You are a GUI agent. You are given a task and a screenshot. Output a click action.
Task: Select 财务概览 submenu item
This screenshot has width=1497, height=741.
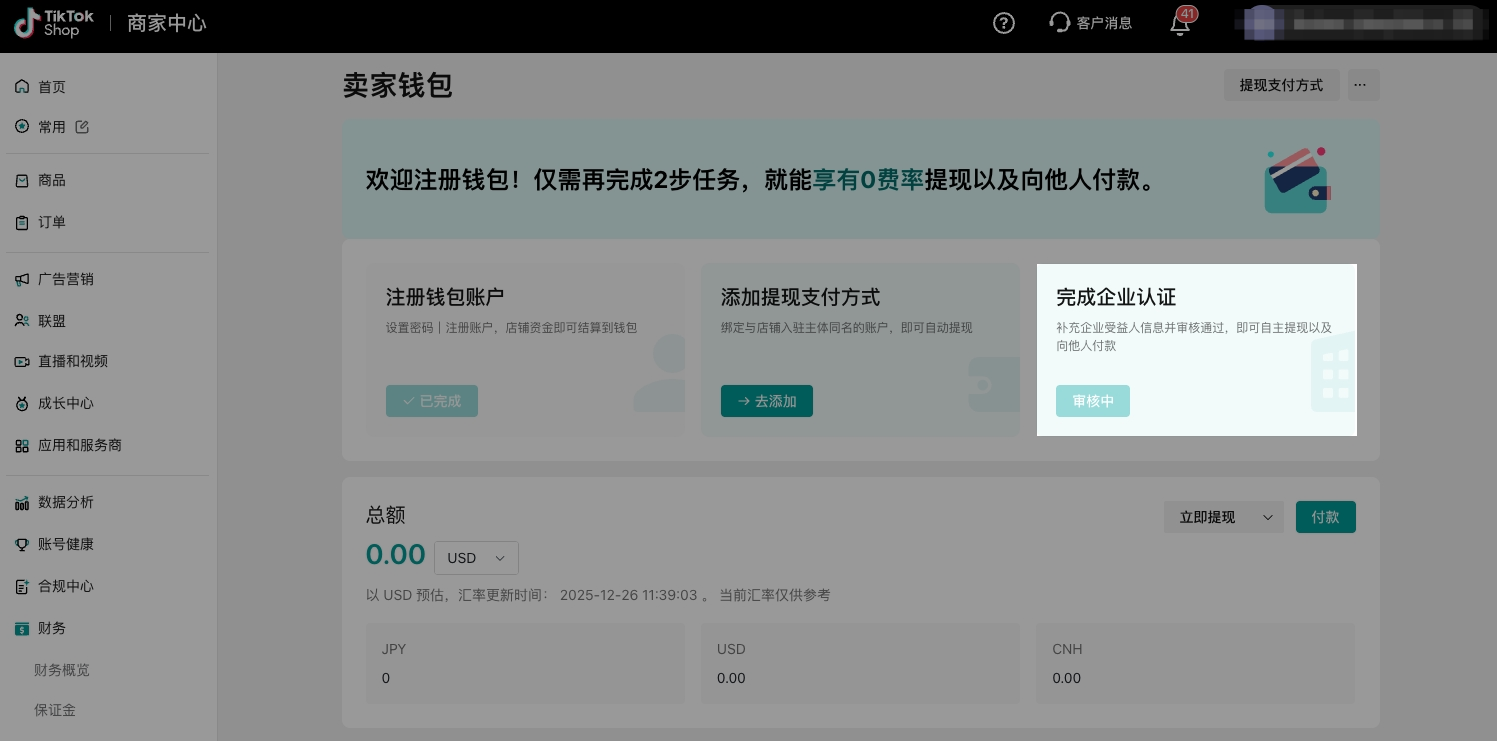click(x=62, y=670)
